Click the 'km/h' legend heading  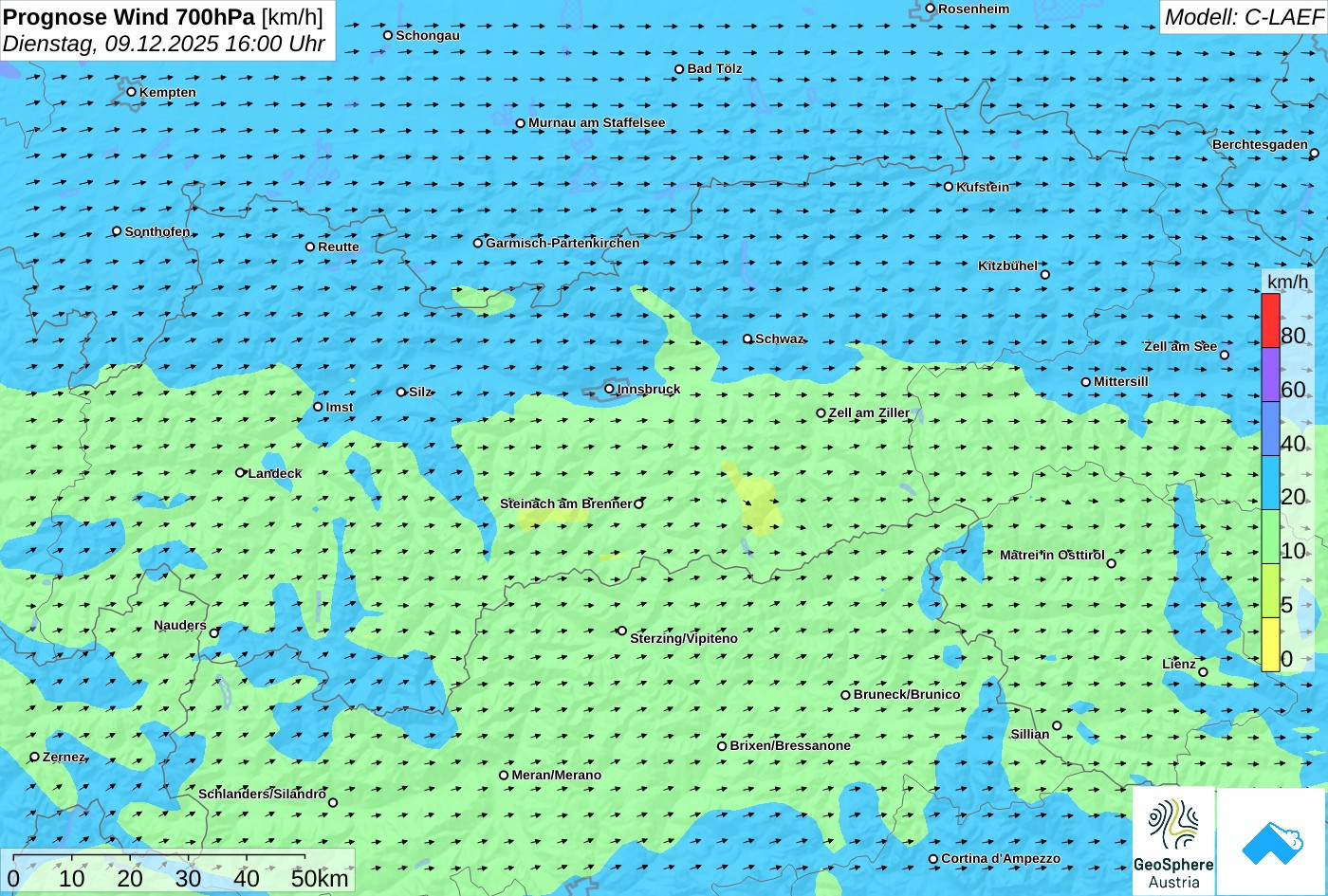[x=1287, y=282]
